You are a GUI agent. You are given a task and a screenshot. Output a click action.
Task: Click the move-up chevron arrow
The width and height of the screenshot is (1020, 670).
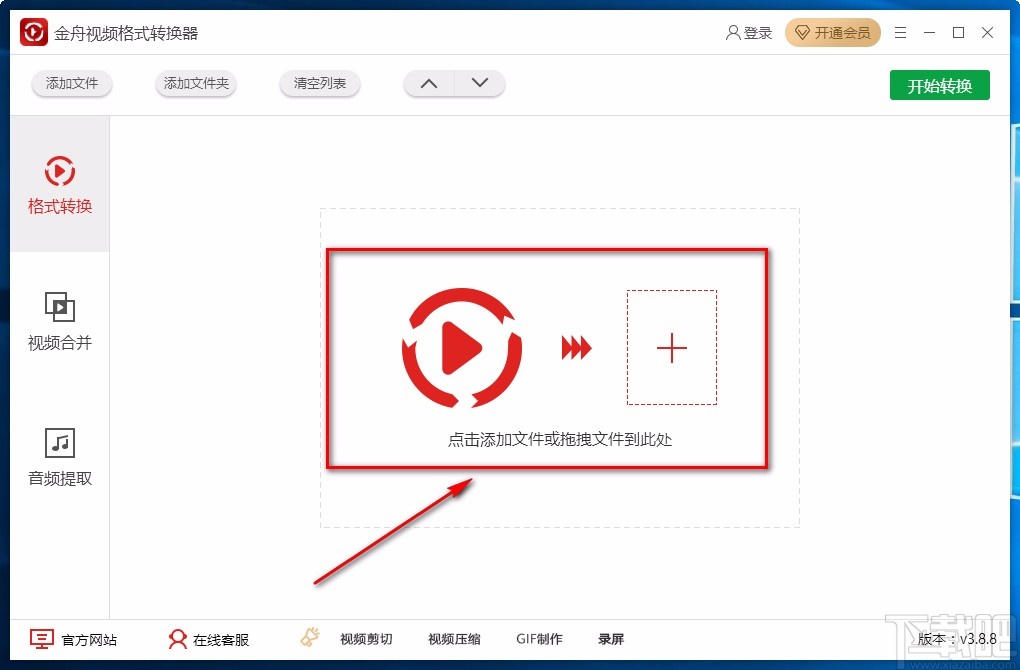tap(428, 83)
